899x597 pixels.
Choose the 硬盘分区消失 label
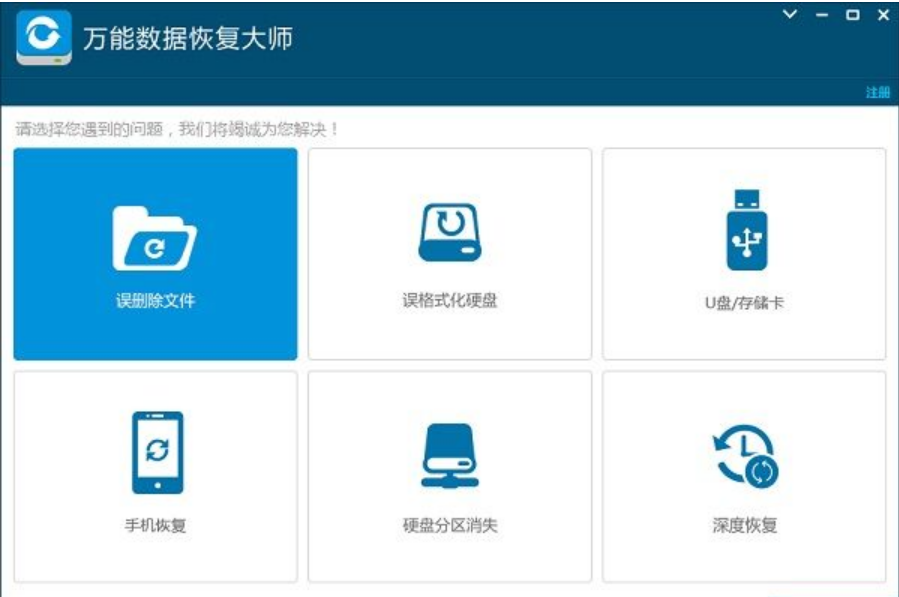tap(450, 525)
